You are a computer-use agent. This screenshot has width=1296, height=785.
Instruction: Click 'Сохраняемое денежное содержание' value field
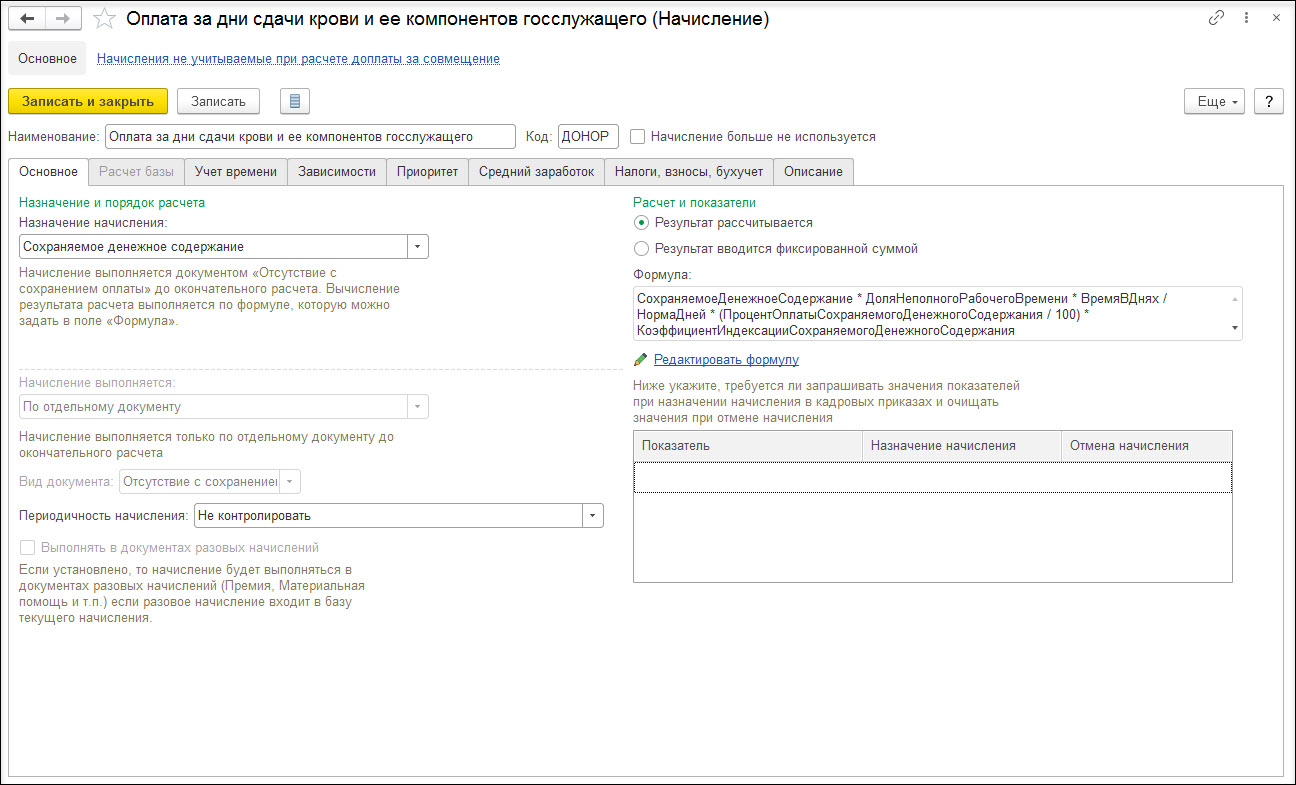click(x=213, y=246)
